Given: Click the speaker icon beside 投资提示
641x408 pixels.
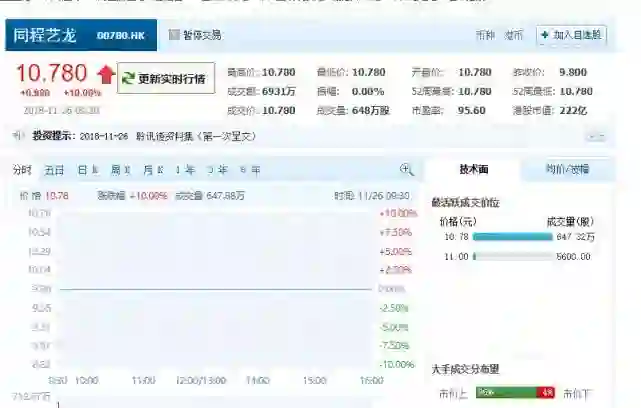Looking at the screenshot, I should [18, 136].
